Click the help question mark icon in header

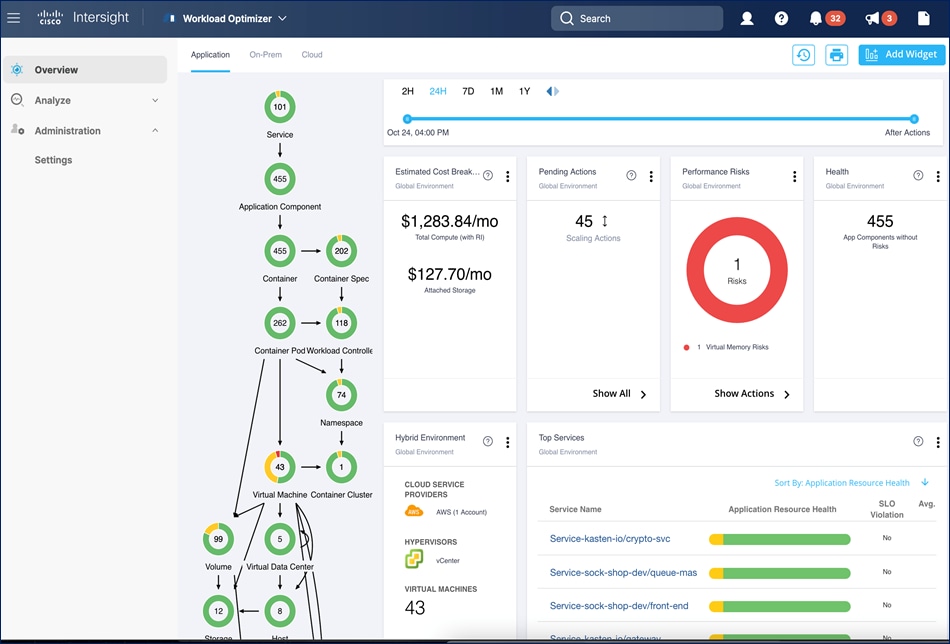coord(781,17)
